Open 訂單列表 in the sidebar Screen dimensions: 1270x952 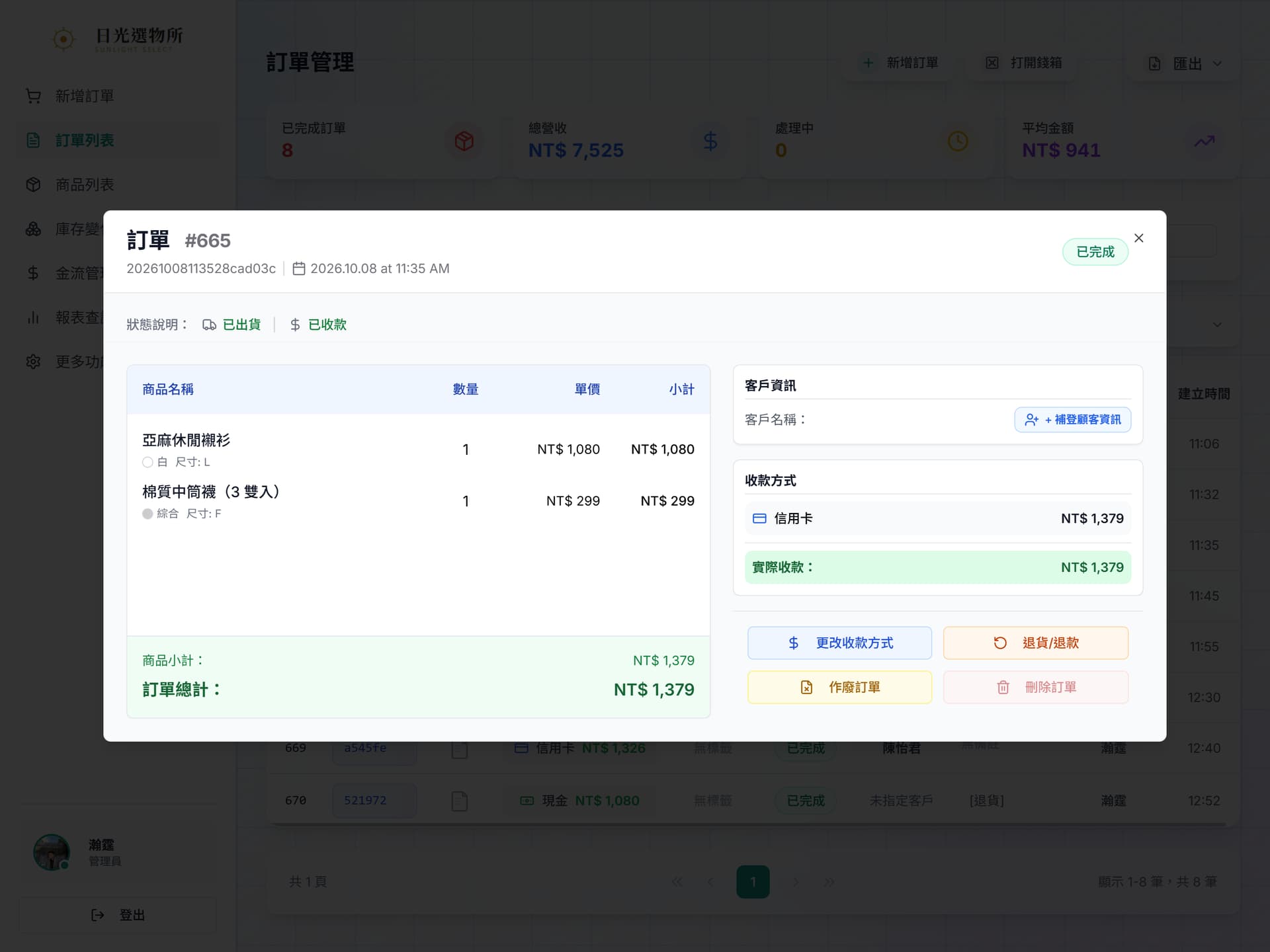coord(118,140)
